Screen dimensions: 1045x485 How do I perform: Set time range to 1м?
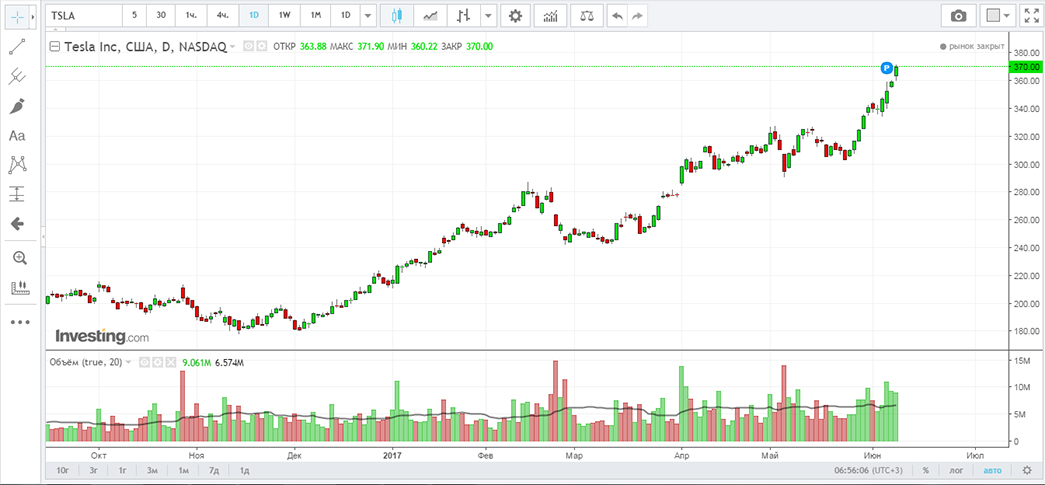[183, 470]
